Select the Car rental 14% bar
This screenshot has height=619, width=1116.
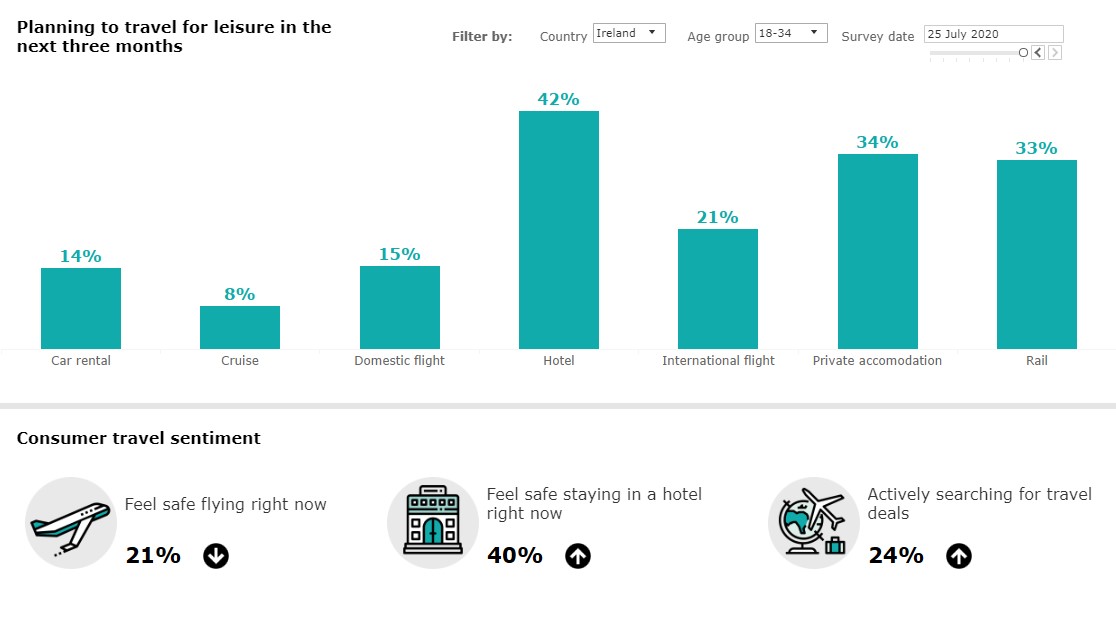[x=81, y=308]
